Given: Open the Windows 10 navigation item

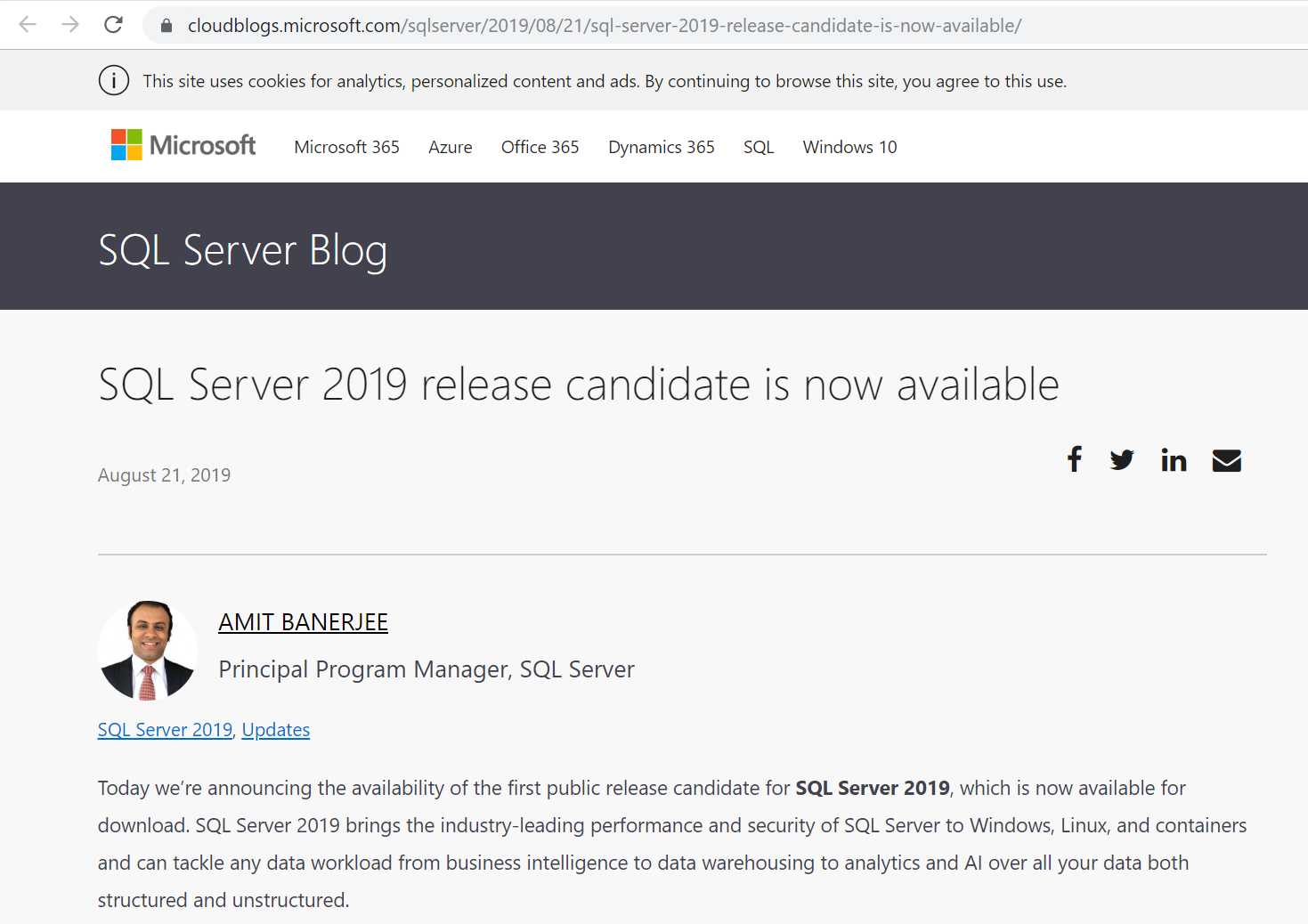Looking at the screenshot, I should point(849,147).
